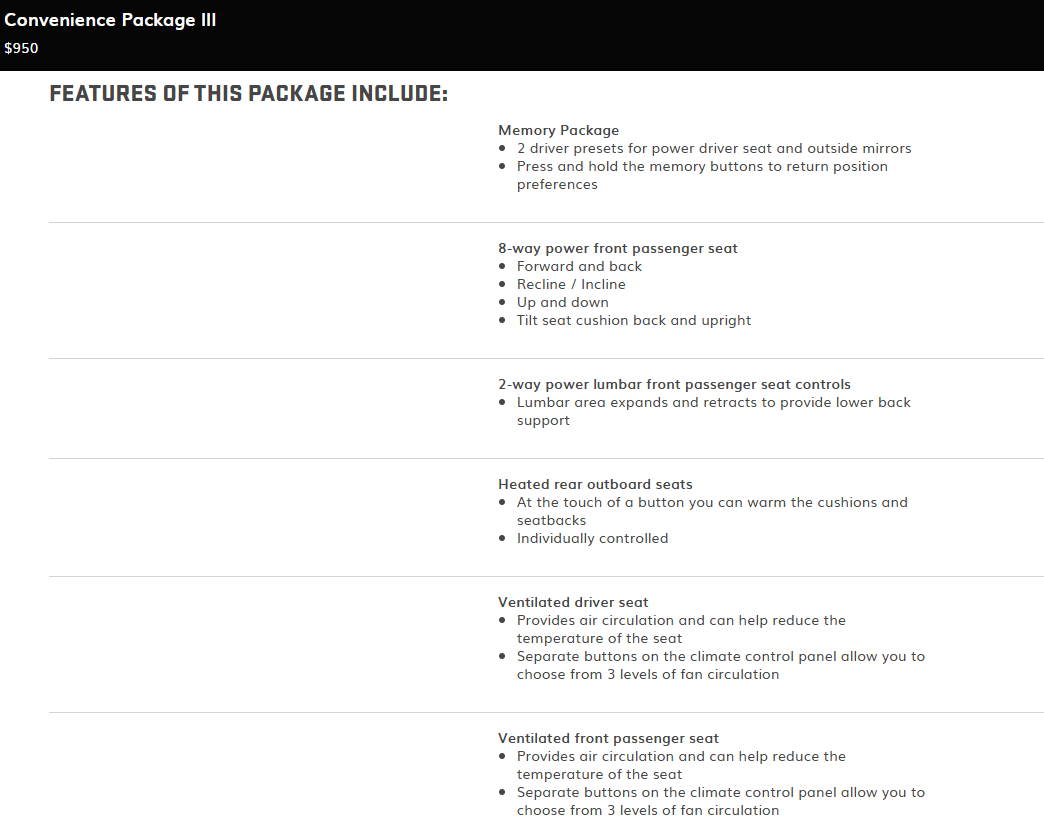Click the 8-way power front passenger seat heading
Image resolution: width=1044 pixels, height=820 pixels.
pos(617,248)
